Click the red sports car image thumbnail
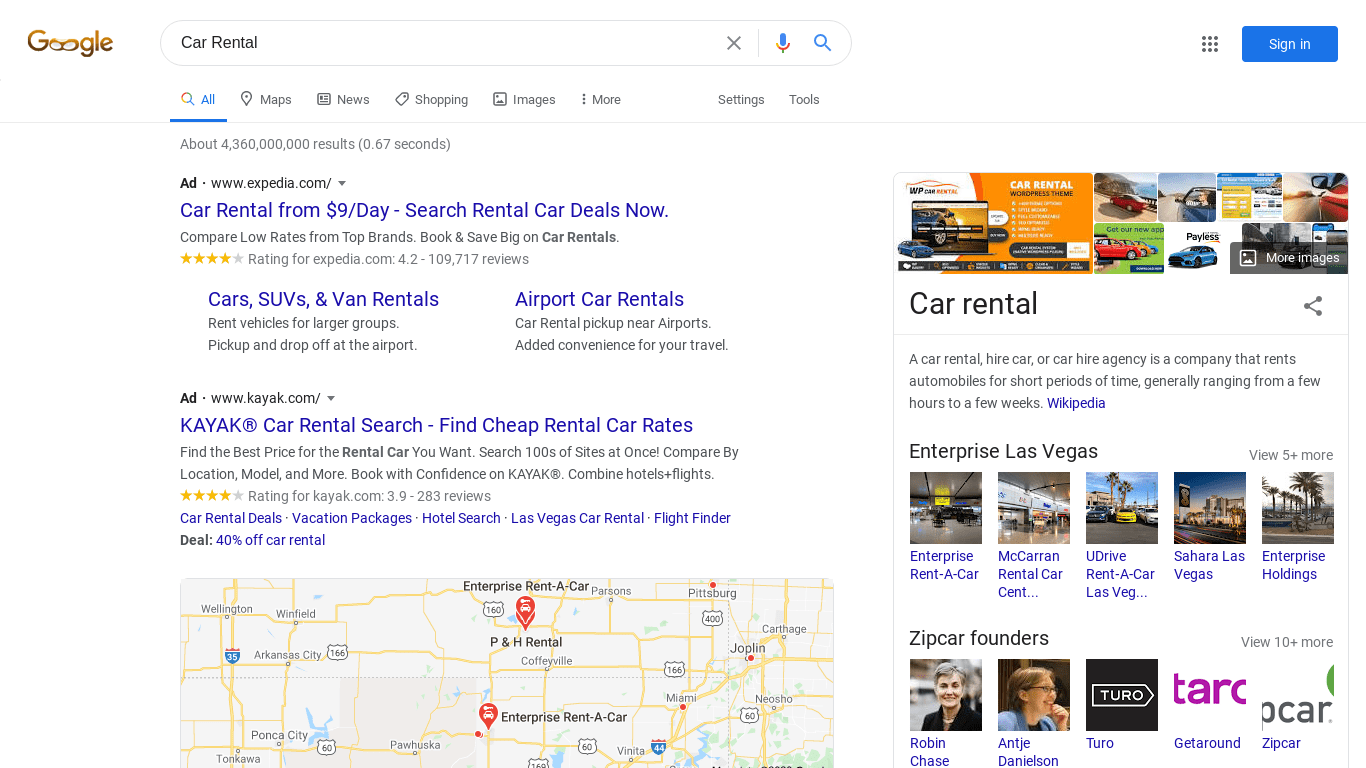 (x=1125, y=197)
